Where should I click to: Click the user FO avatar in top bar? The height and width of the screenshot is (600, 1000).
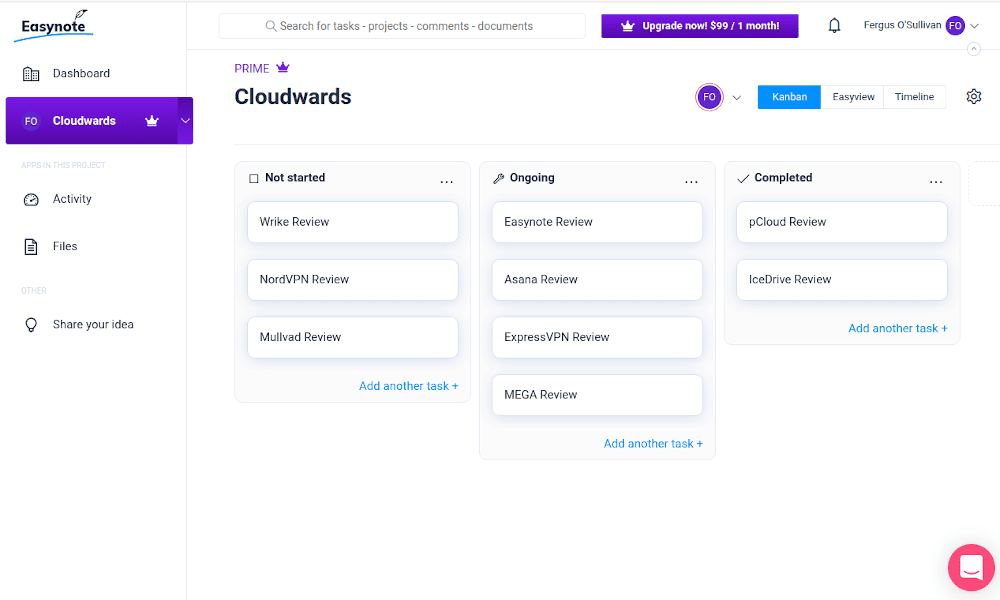pyautogui.click(x=955, y=26)
